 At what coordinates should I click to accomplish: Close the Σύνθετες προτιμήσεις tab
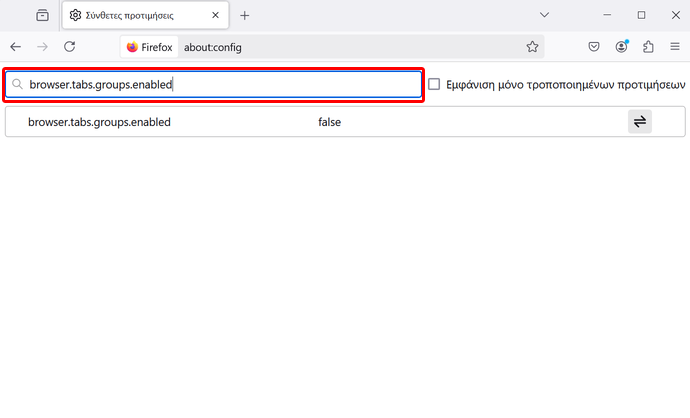[x=215, y=15]
